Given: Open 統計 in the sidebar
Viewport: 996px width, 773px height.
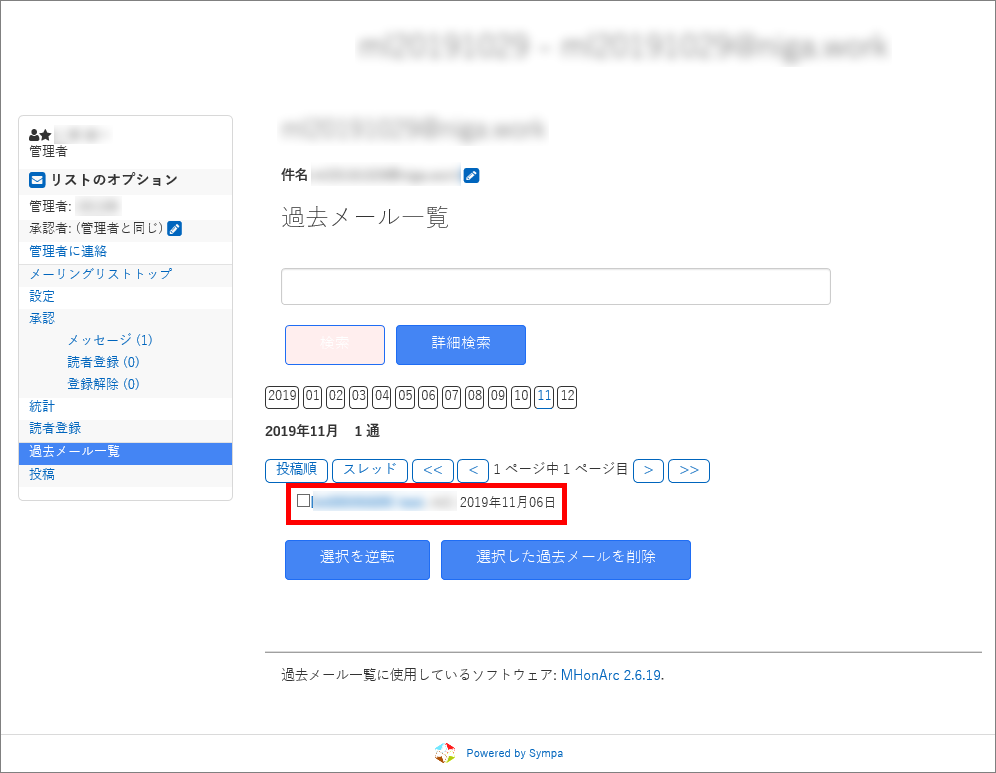Looking at the screenshot, I should (x=42, y=407).
